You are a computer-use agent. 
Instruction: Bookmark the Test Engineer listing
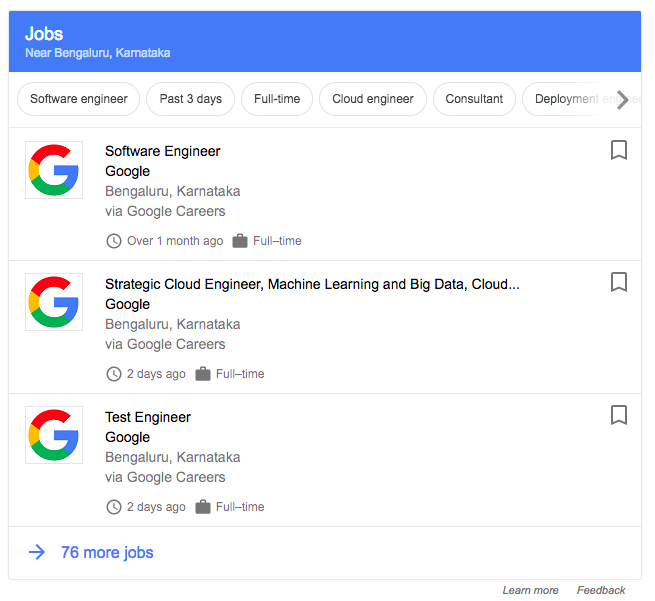pyautogui.click(x=619, y=415)
